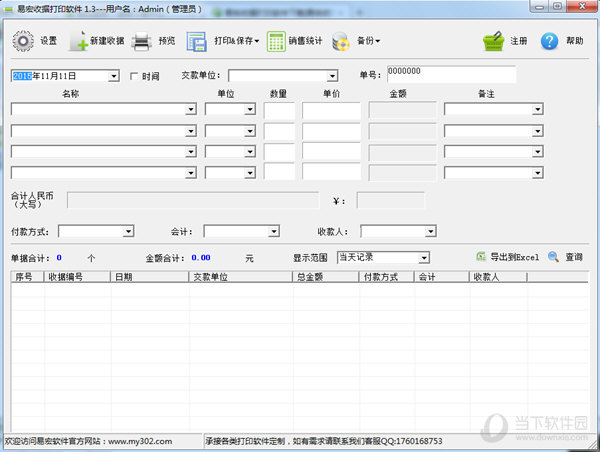Sort by 收据编号 column header
Viewport: 600px width, 452px height.
click(77, 277)
